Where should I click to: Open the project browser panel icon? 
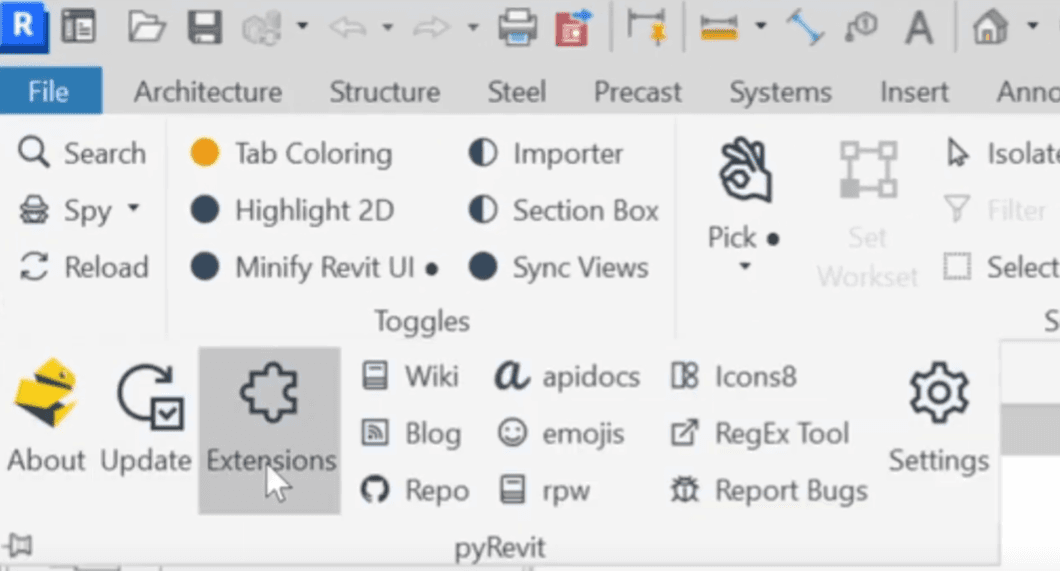(x=78, y=27)
